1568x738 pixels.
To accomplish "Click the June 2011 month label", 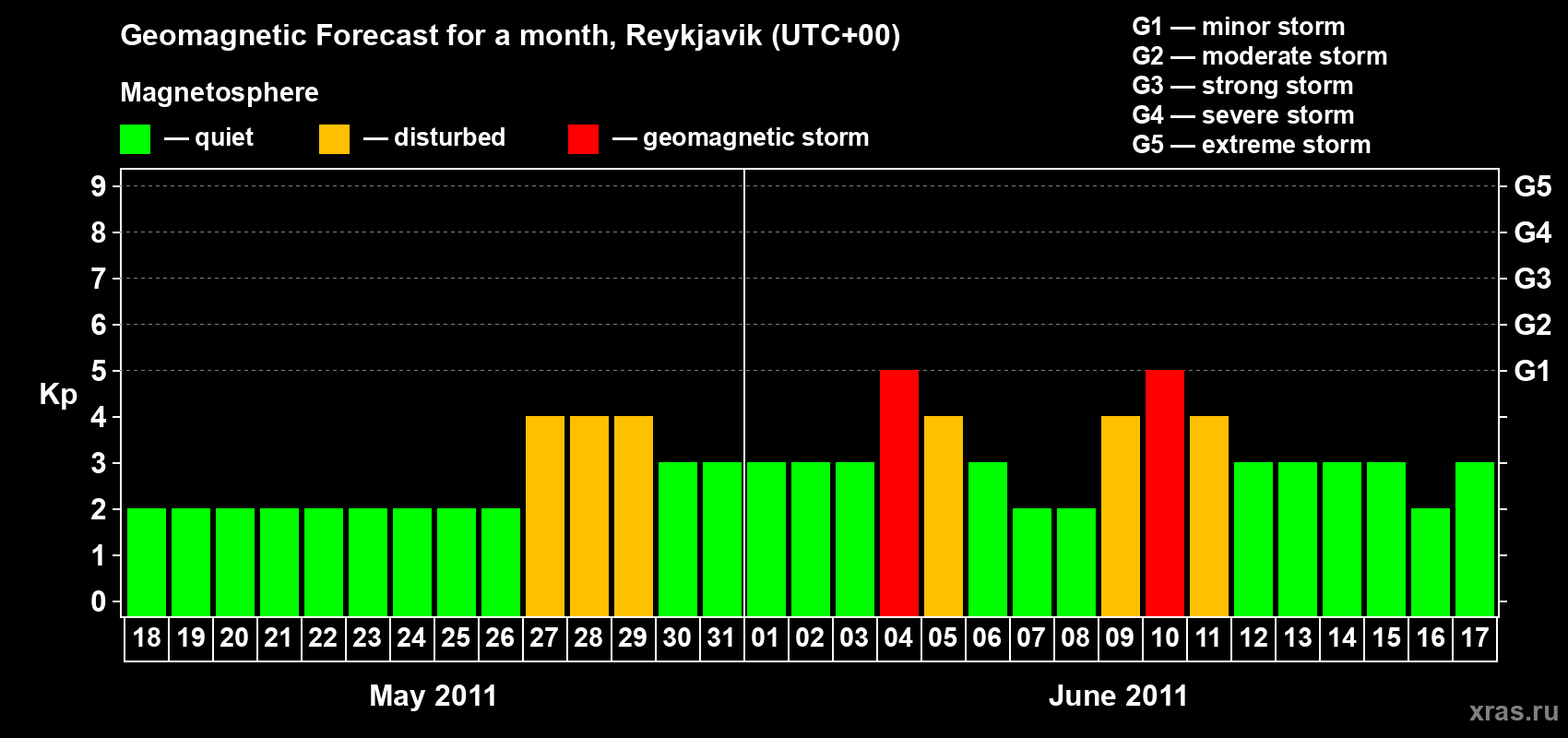I will (1119, 695).
